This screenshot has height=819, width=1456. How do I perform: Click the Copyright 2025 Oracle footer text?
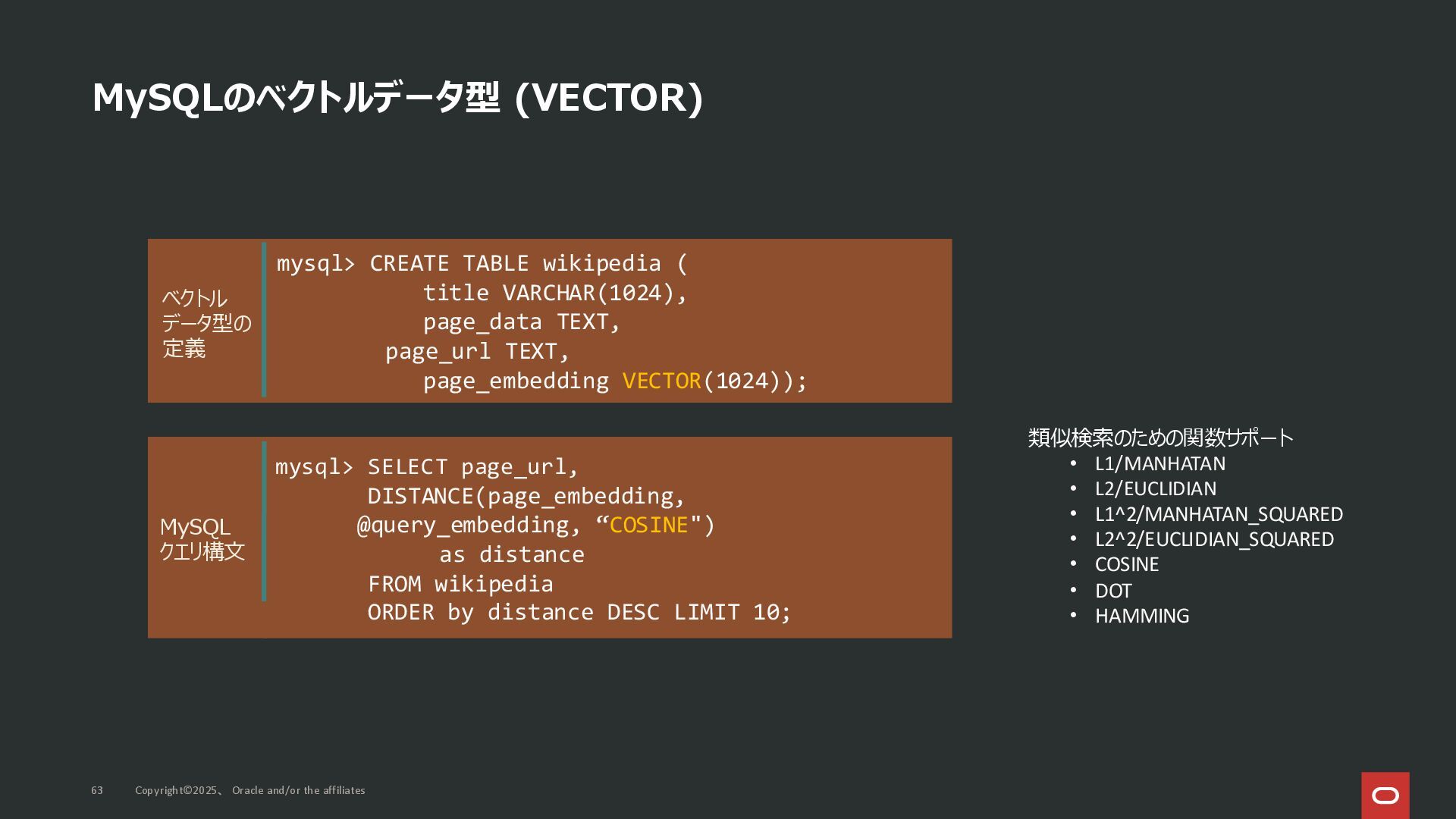[x=250, y=790]
